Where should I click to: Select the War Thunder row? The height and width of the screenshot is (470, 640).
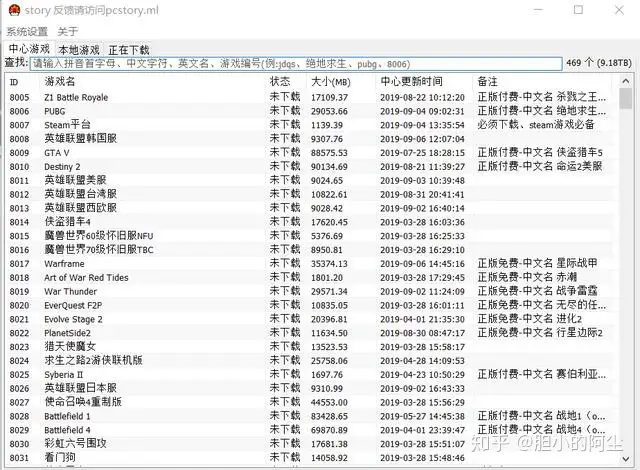[309, 291]
